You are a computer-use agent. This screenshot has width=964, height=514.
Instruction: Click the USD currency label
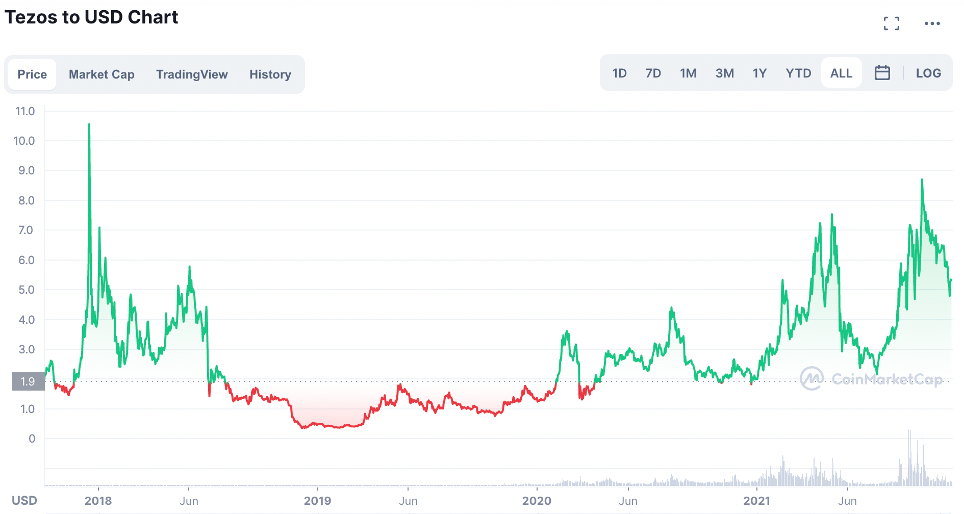[25, 500]
